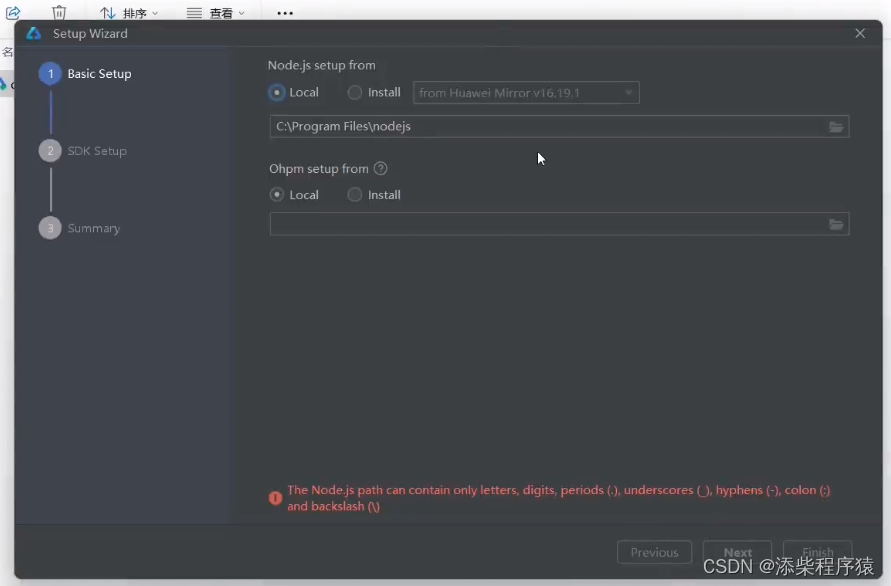Open the 排序 sort dropdown in Explorer

(x=129, y=13)
